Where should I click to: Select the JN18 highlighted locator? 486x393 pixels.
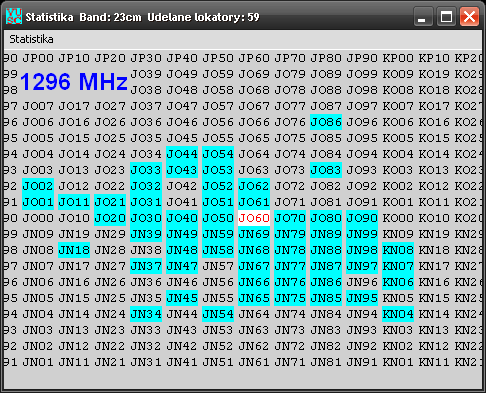(74, 250)
